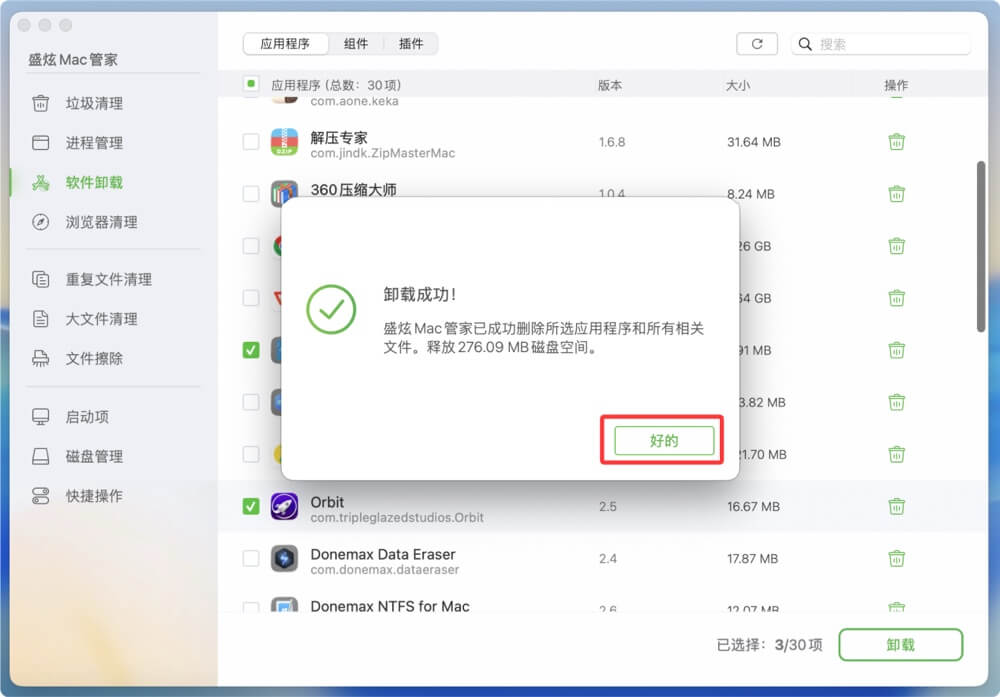Image resolution: width=1000 pixels, height=697 pixels.
Task: Click the 卸载 button at the bottom
Action: coord(898,645)
